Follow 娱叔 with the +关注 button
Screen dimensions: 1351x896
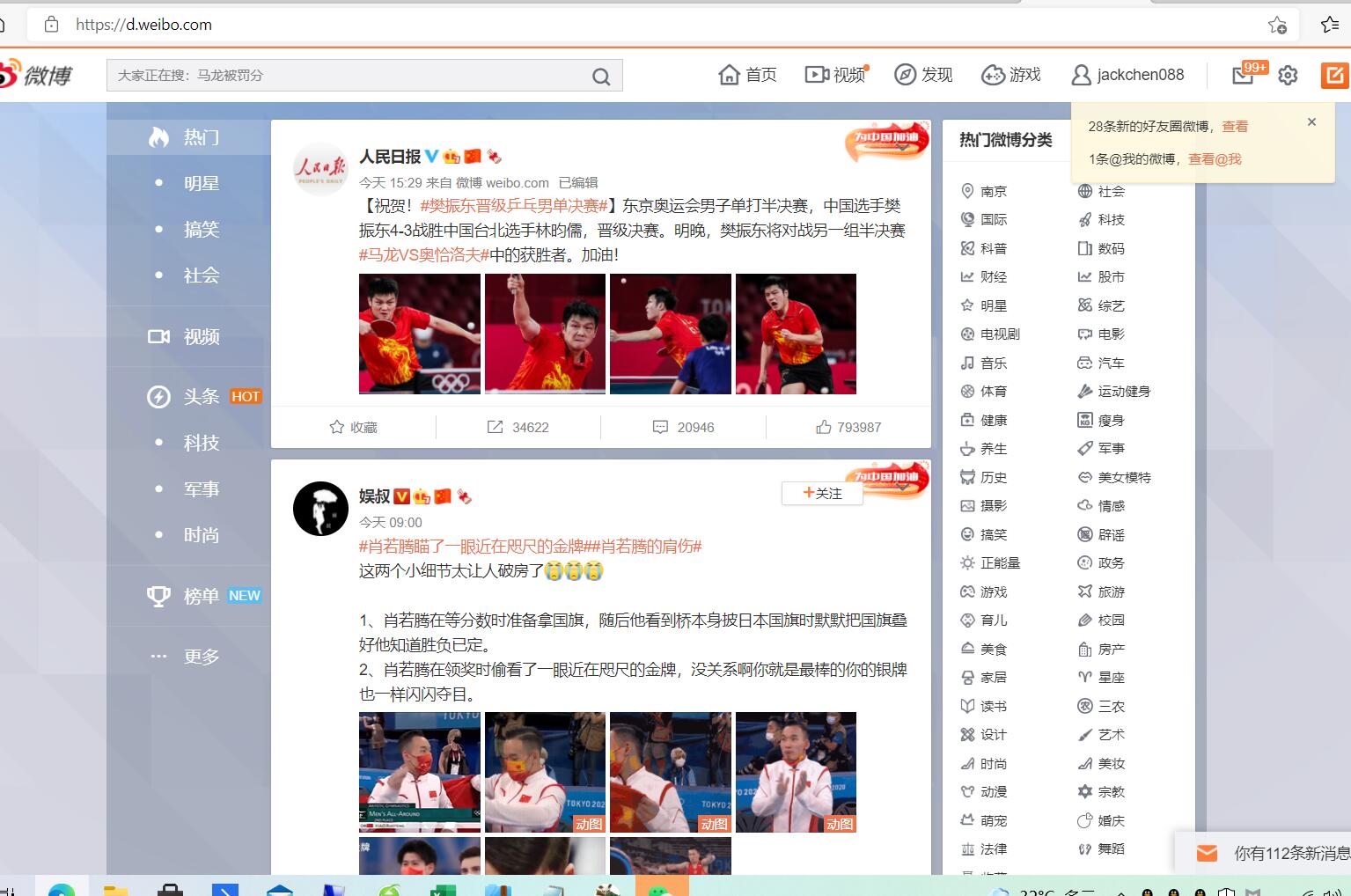[822, 493]
